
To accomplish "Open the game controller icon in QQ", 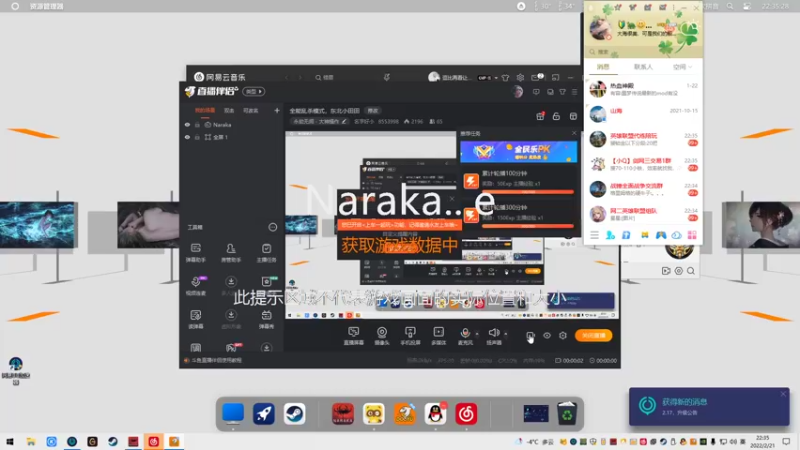I will [x=661, y=235].
